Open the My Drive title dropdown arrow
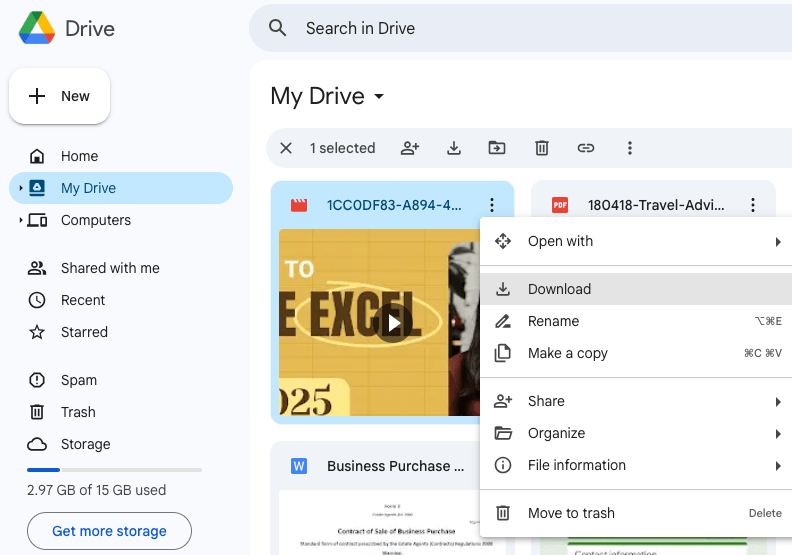Image resolution: width=792 pixels, height=555 pixels. pos(379,96)
